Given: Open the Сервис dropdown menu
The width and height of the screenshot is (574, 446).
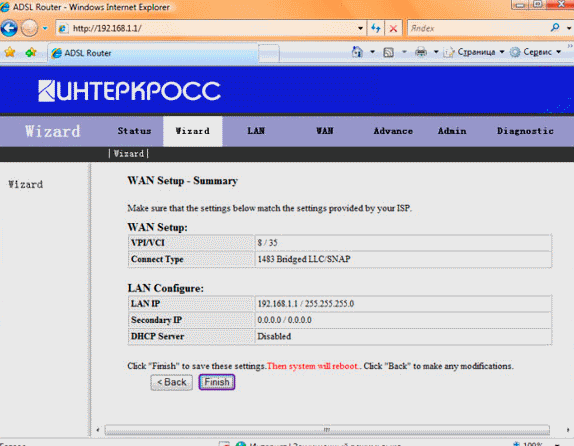Looking at the screenshot, I should point(535,52).
